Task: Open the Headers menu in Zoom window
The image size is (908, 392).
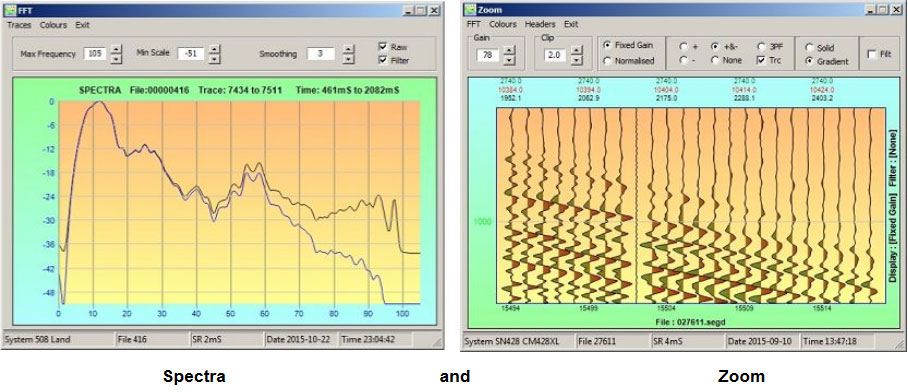Action: (540, 24)
